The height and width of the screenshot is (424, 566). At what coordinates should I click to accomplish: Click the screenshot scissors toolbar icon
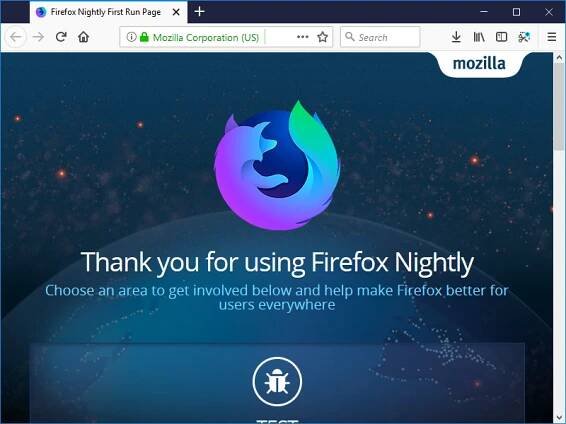524,37
